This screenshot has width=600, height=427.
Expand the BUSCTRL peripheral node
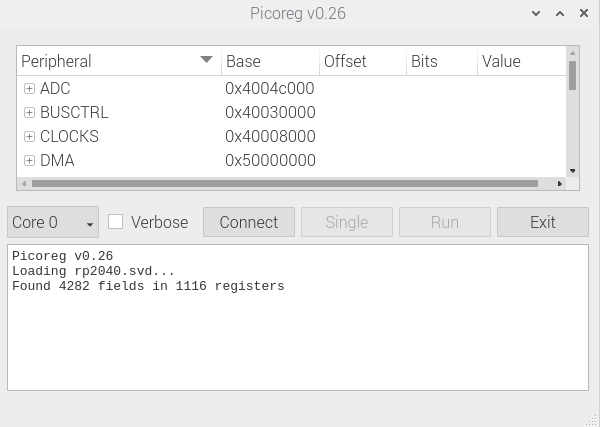click(29, 112)
